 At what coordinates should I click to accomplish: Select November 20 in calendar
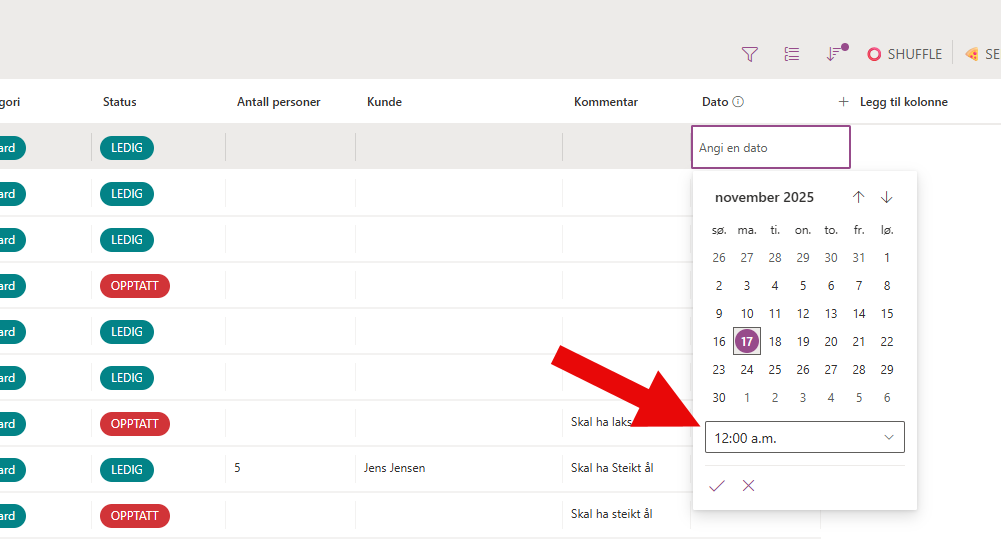(x=831, y=341)
